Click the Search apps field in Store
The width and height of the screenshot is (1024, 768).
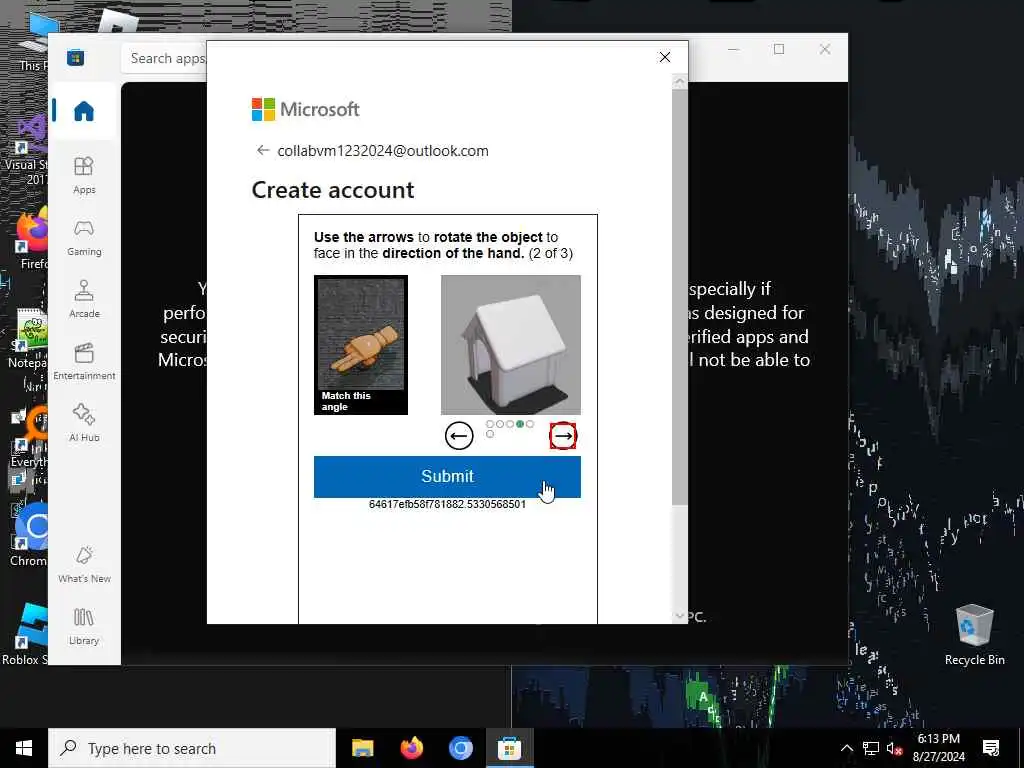pyautogui.click(x=164, y=58)
